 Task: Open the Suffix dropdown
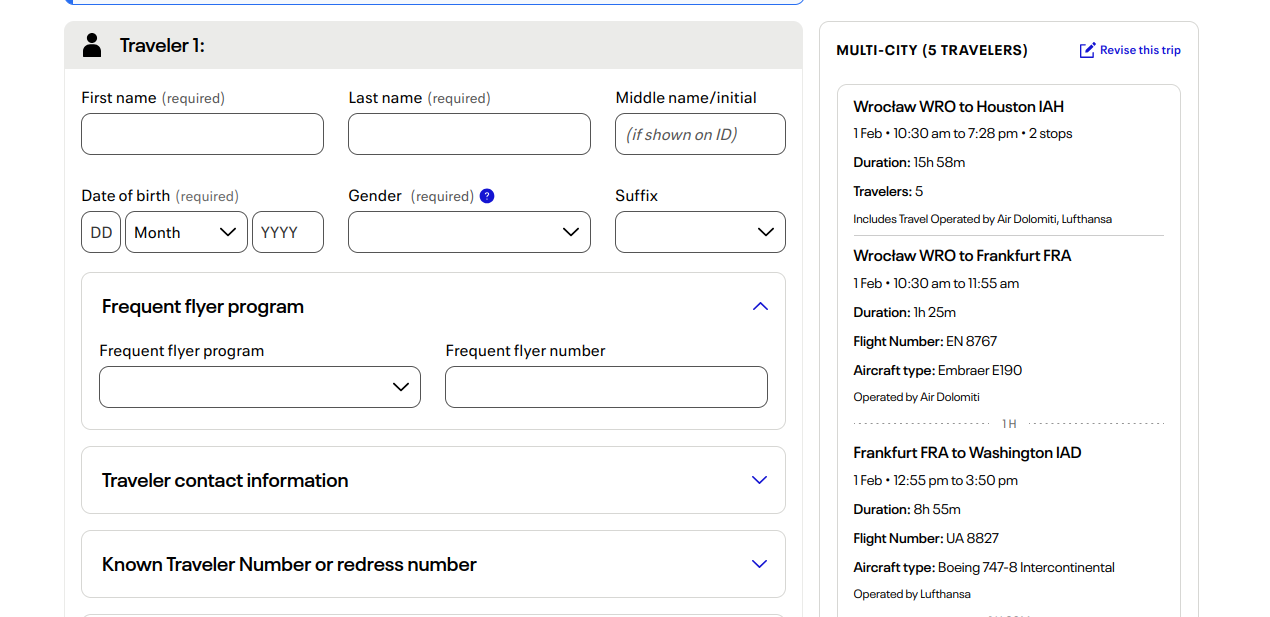pos(700,232)
